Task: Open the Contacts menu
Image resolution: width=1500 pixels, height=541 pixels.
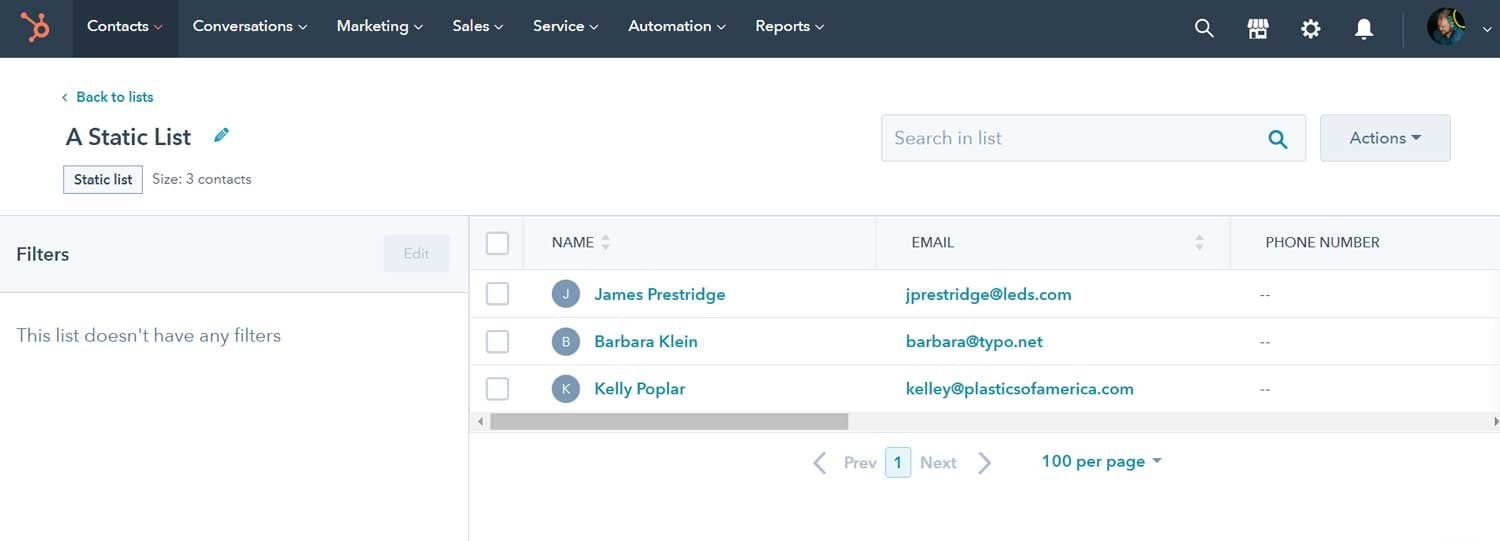Action: pos(125,27)
